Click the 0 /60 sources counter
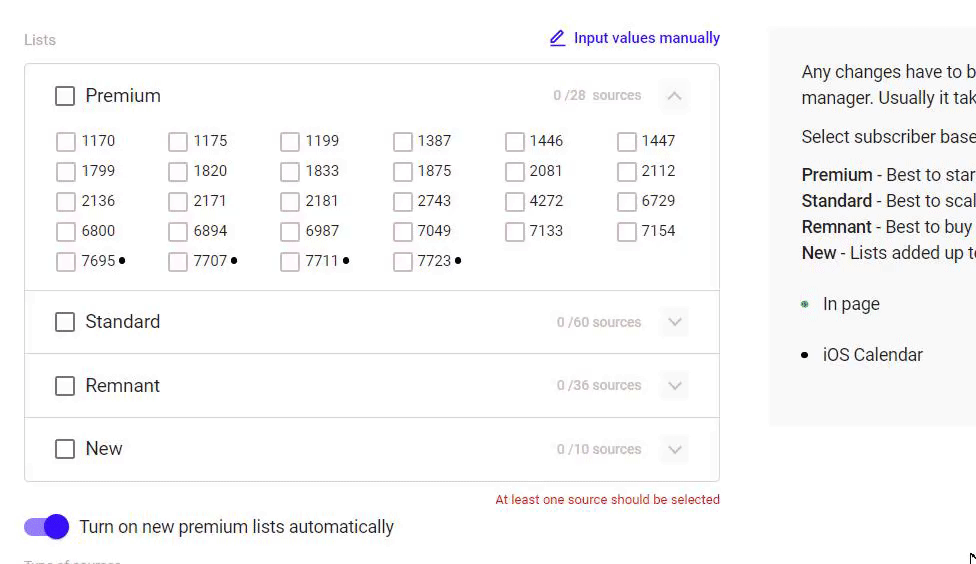976x564 pixels. [x=599, y=322]
